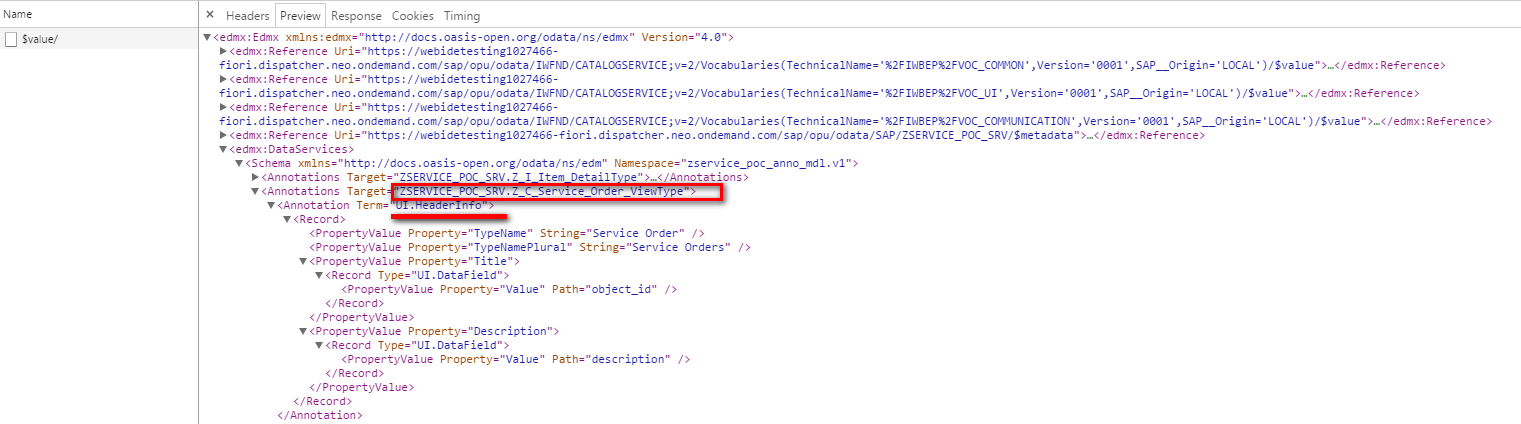1521x424 pixels.
Task: Select the Preview tab
Action: tap(301, 16)
